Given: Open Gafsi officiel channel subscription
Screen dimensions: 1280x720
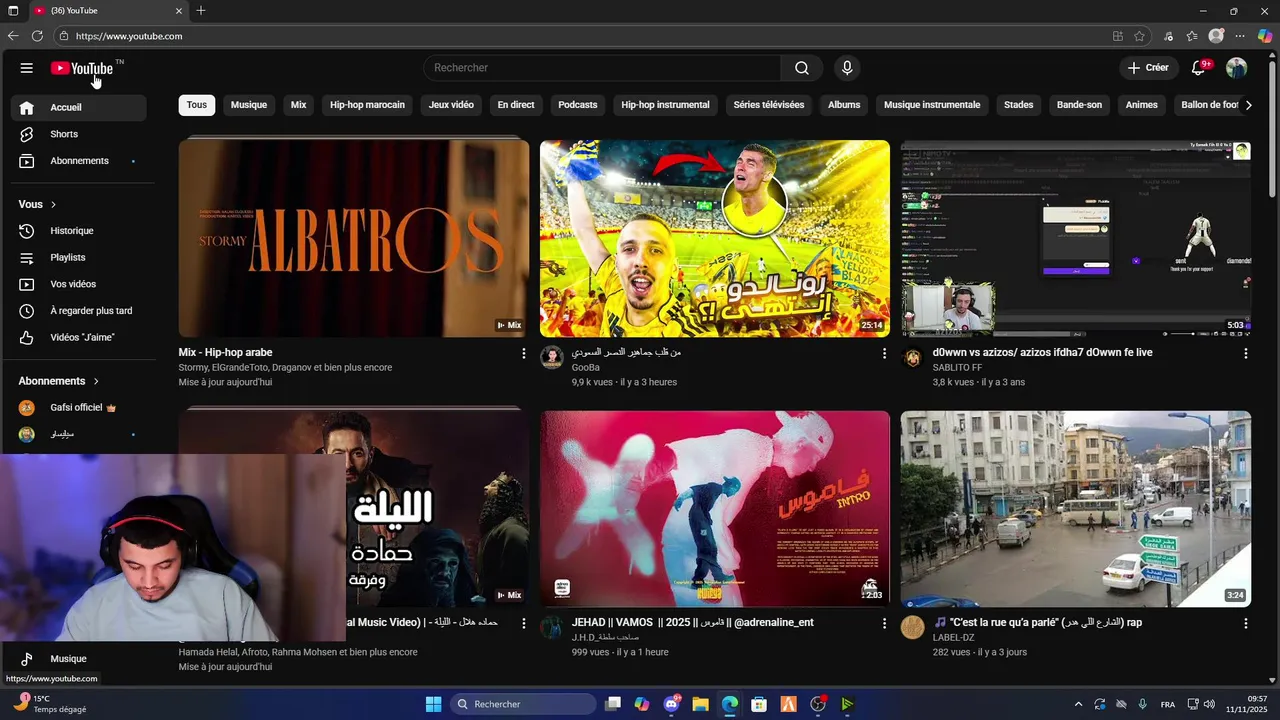Looking at the screenshot, I should click(78, 408).
